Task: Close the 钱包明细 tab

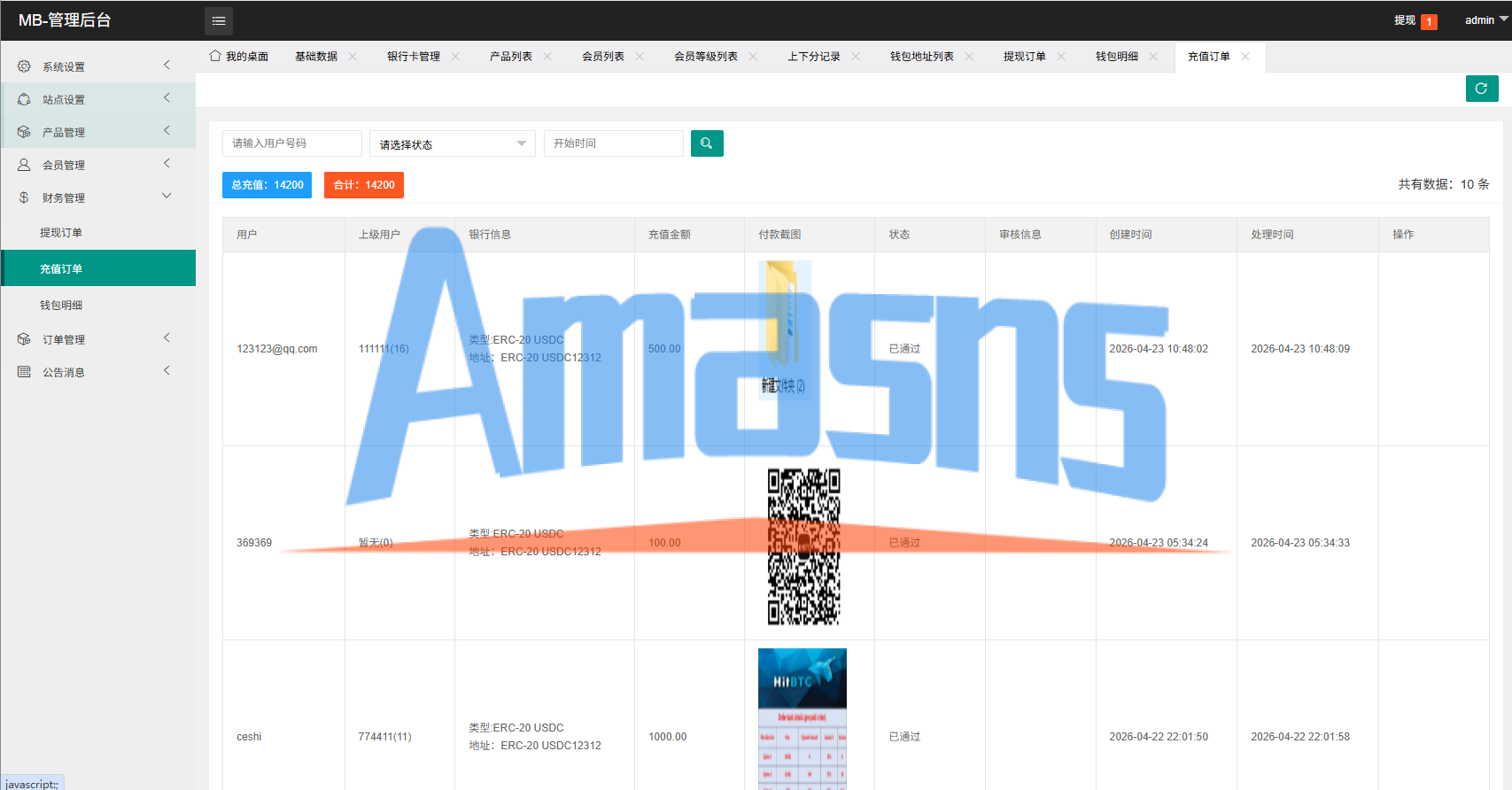Action: [x=1153, y=57]
